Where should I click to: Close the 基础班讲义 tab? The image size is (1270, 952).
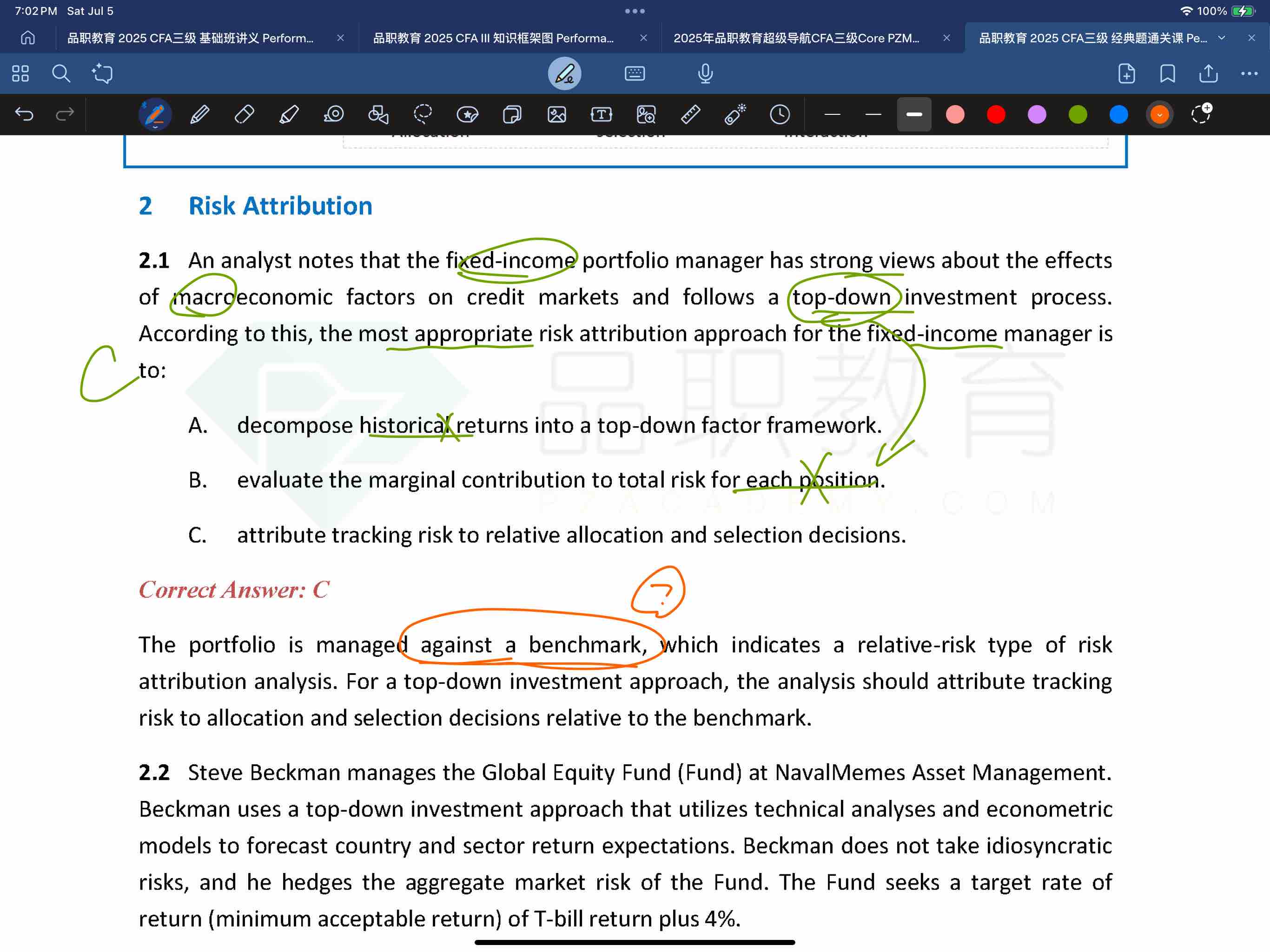coord(340,38)
